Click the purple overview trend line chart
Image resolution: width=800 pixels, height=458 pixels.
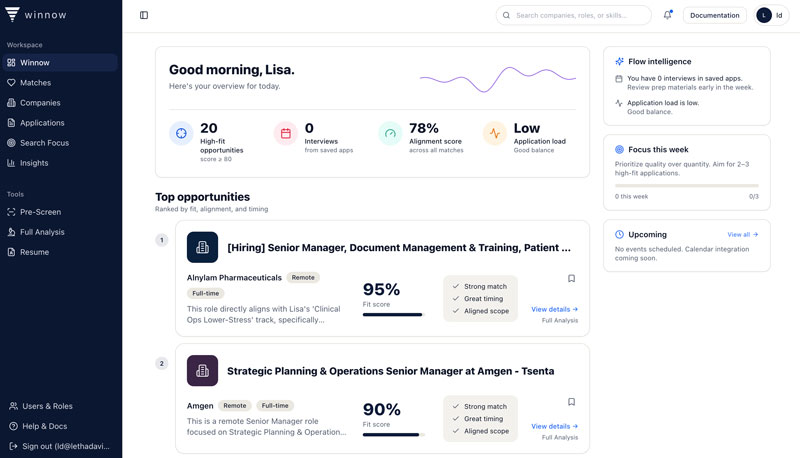pyautogui.click(x=498, y=79)
